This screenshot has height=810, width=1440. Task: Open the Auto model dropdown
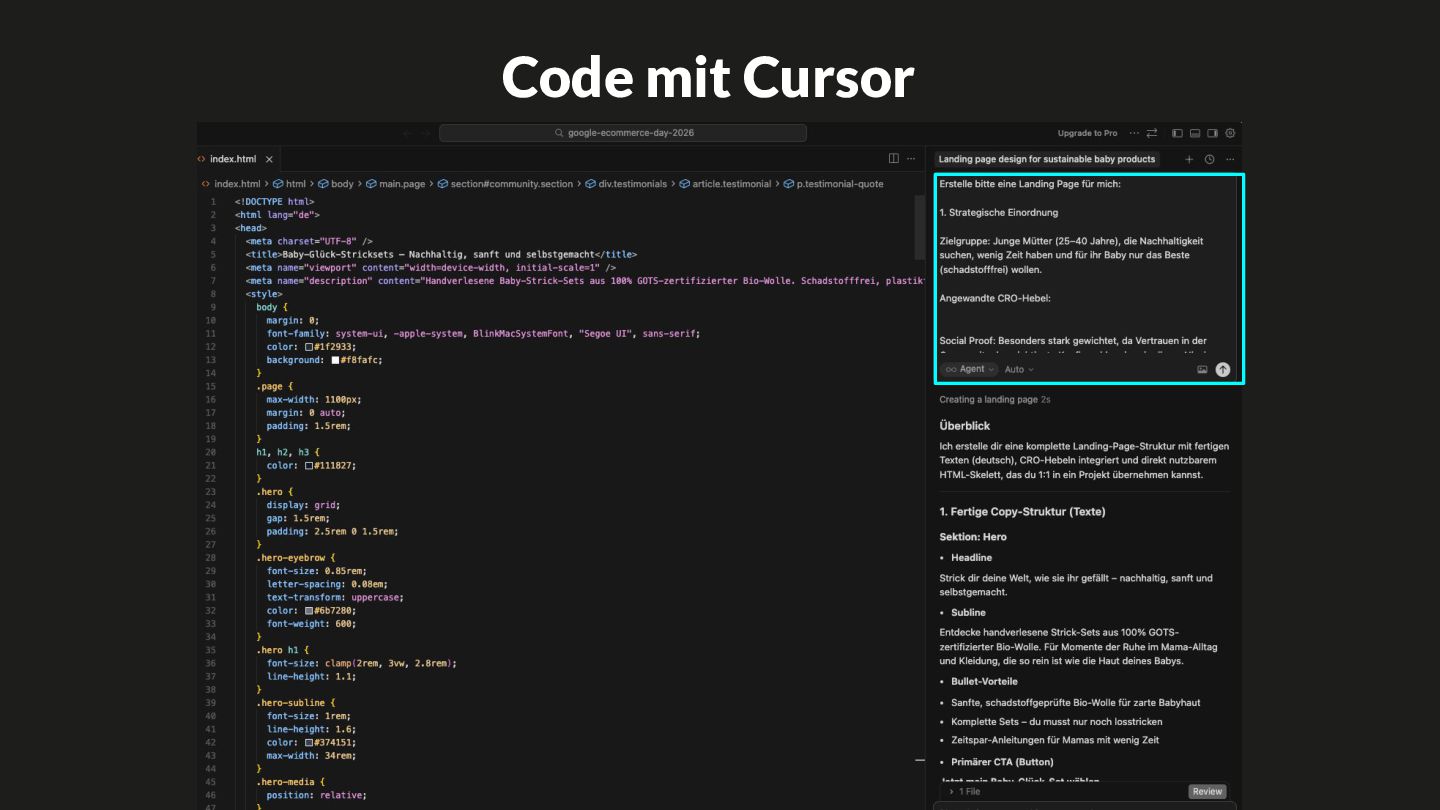click(1019, 369)
